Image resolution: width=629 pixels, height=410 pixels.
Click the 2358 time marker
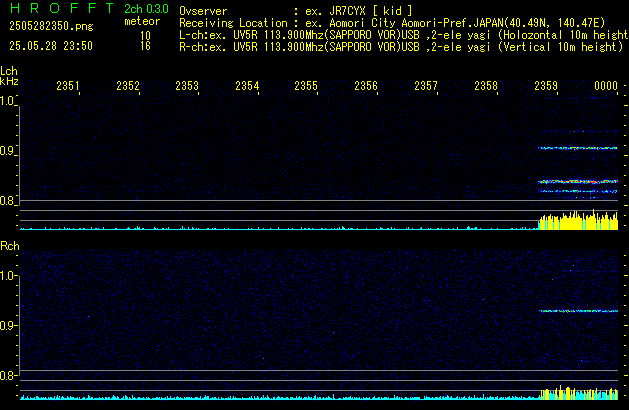click(486, 86)
